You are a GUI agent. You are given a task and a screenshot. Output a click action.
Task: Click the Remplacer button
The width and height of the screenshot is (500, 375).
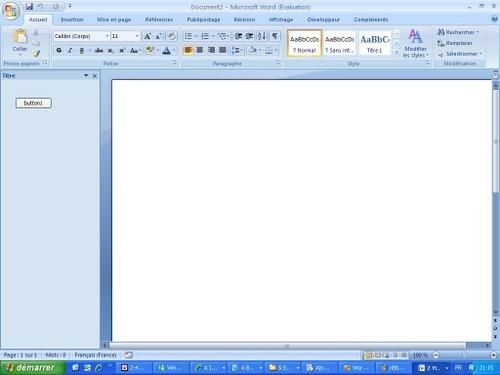click(x=455, y=43)
